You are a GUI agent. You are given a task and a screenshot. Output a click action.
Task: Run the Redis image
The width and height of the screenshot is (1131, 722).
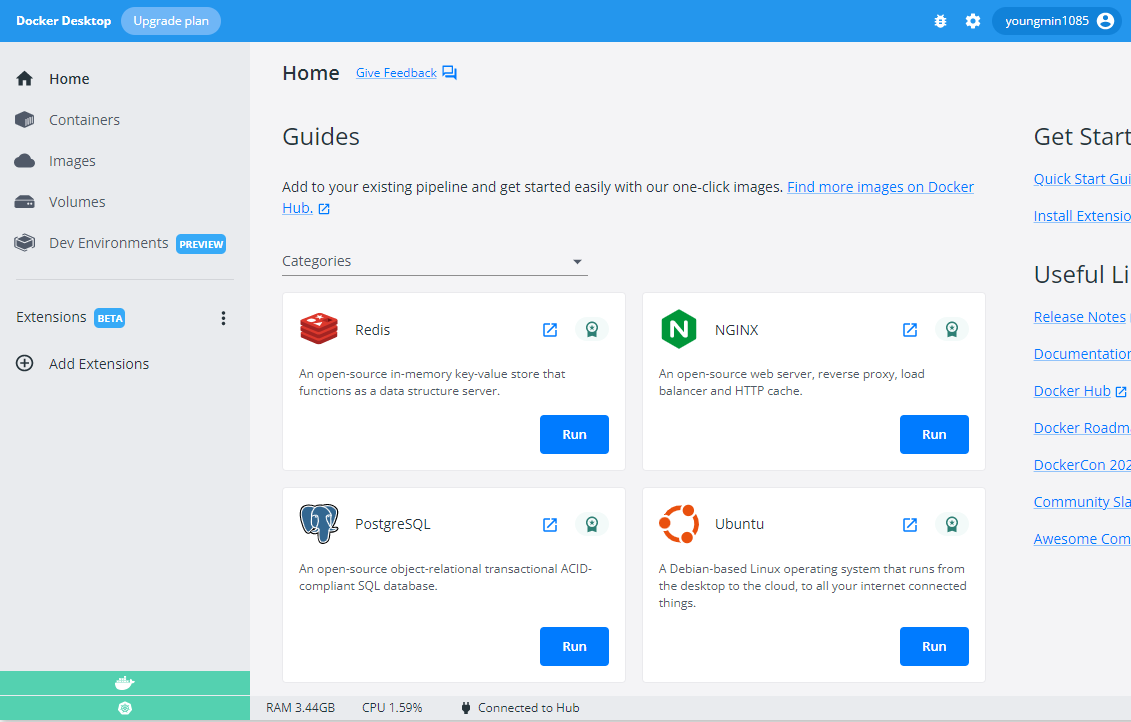(x=574, y=434)
